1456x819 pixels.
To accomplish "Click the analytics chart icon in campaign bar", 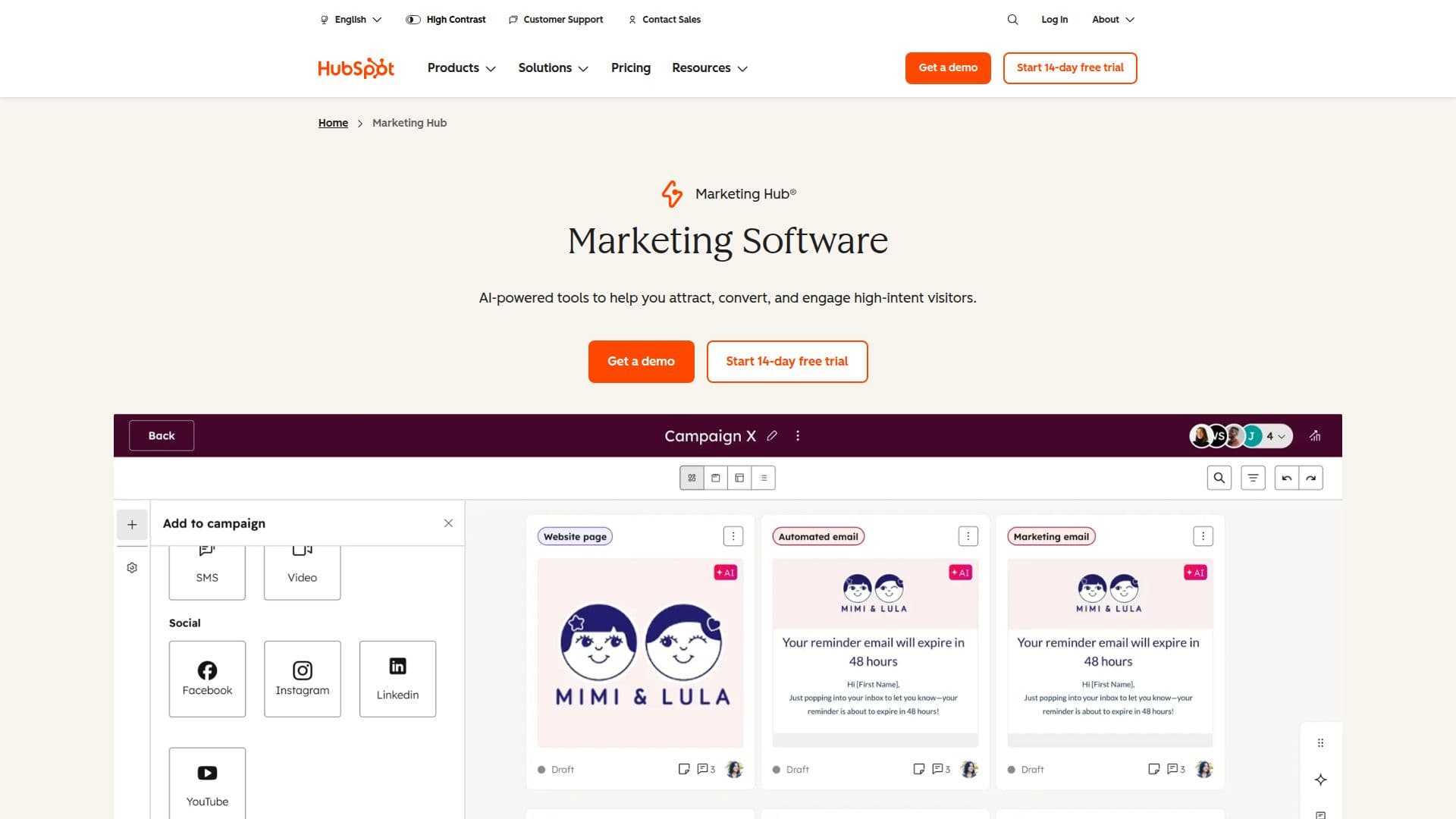I will coord(1315,436).
